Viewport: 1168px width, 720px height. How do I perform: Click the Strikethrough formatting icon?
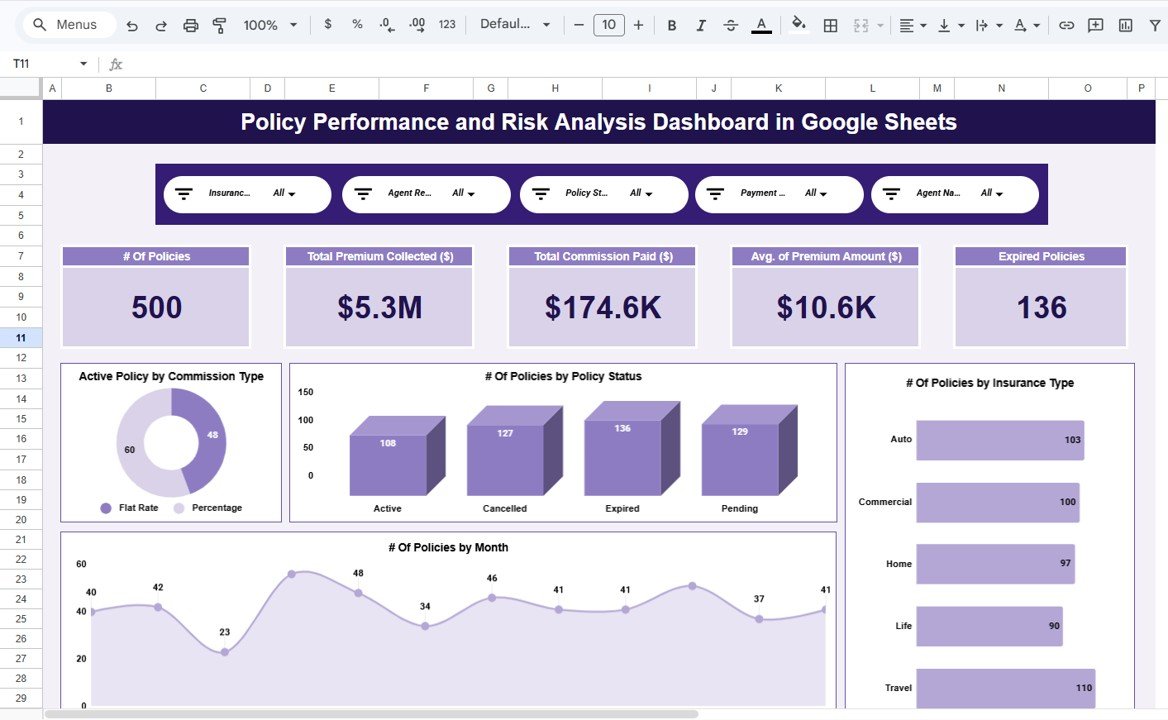[x=730, y=24]
